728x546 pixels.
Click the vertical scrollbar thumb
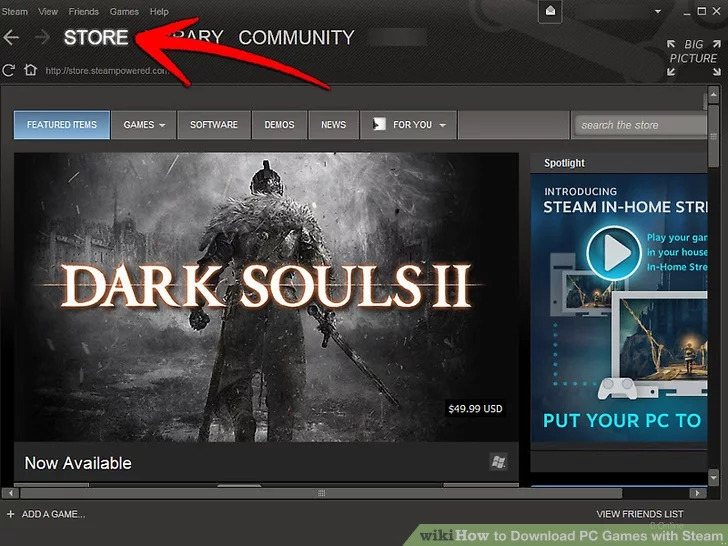coord(714,136)
